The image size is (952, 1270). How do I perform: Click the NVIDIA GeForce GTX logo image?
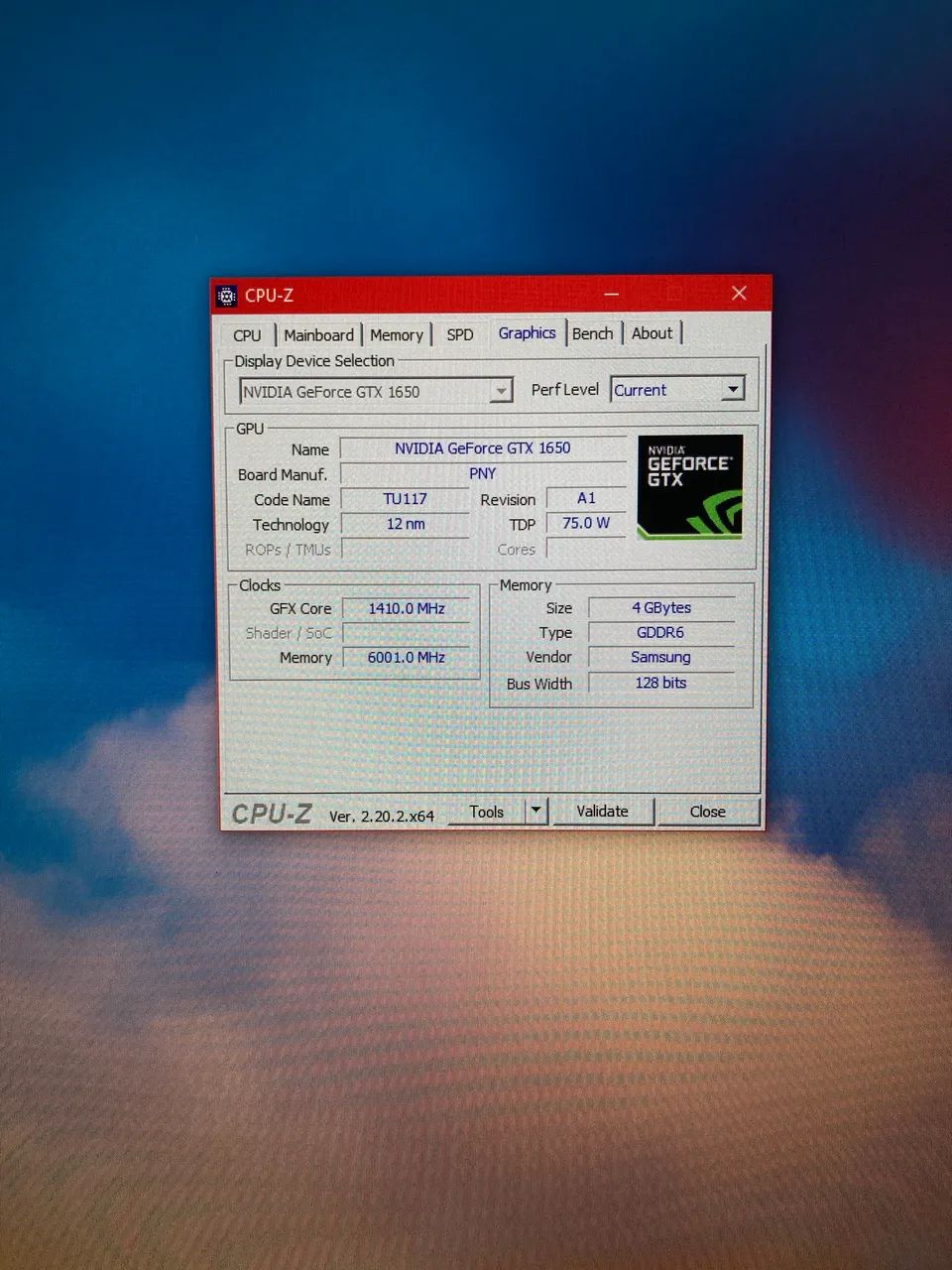pyautogui.click(x=690, y=487)
